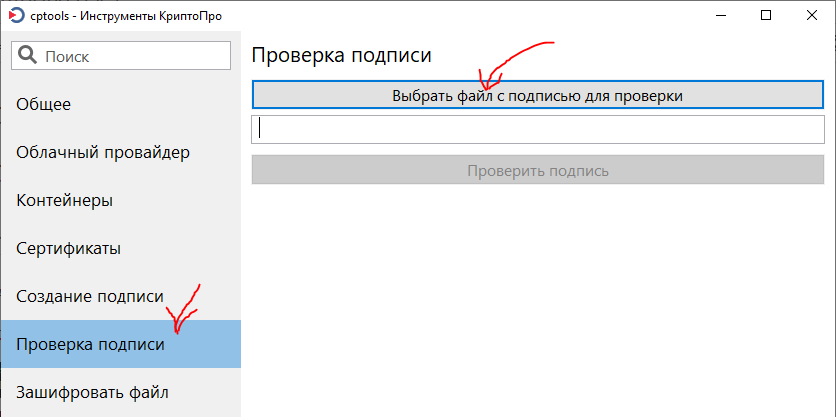
Task: Close the Инструменты КриптоПро window
Action: click(x=811, y=16)
